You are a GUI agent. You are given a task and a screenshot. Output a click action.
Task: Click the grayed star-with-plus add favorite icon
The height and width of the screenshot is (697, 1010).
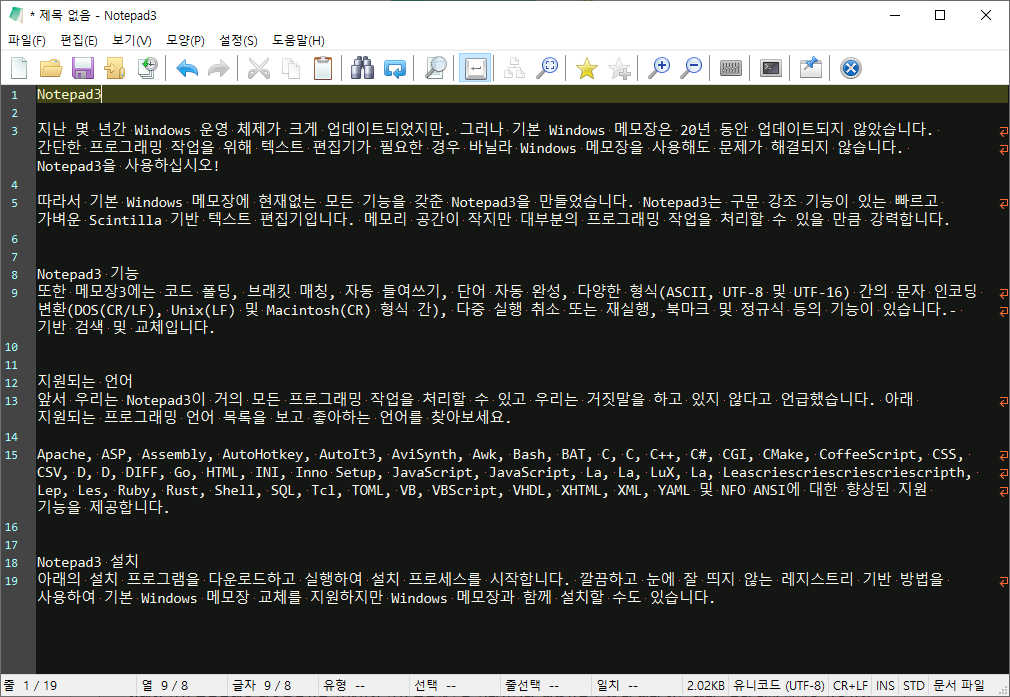click(x=619, y=68)
